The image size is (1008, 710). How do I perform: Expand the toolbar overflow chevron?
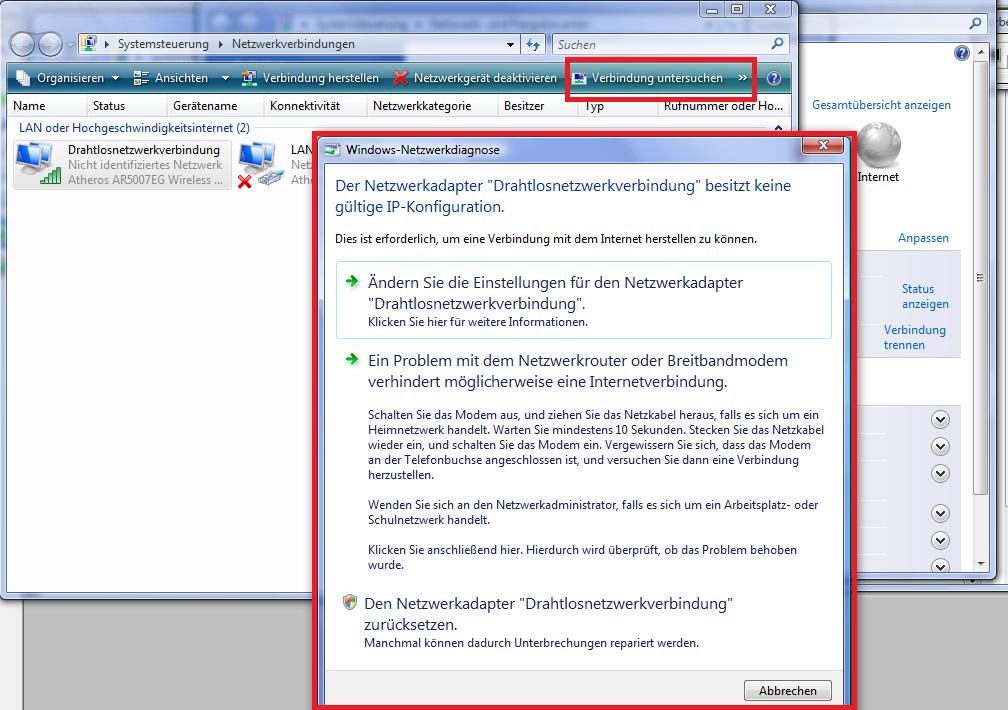pyautogui.click(x=743, y=78)
